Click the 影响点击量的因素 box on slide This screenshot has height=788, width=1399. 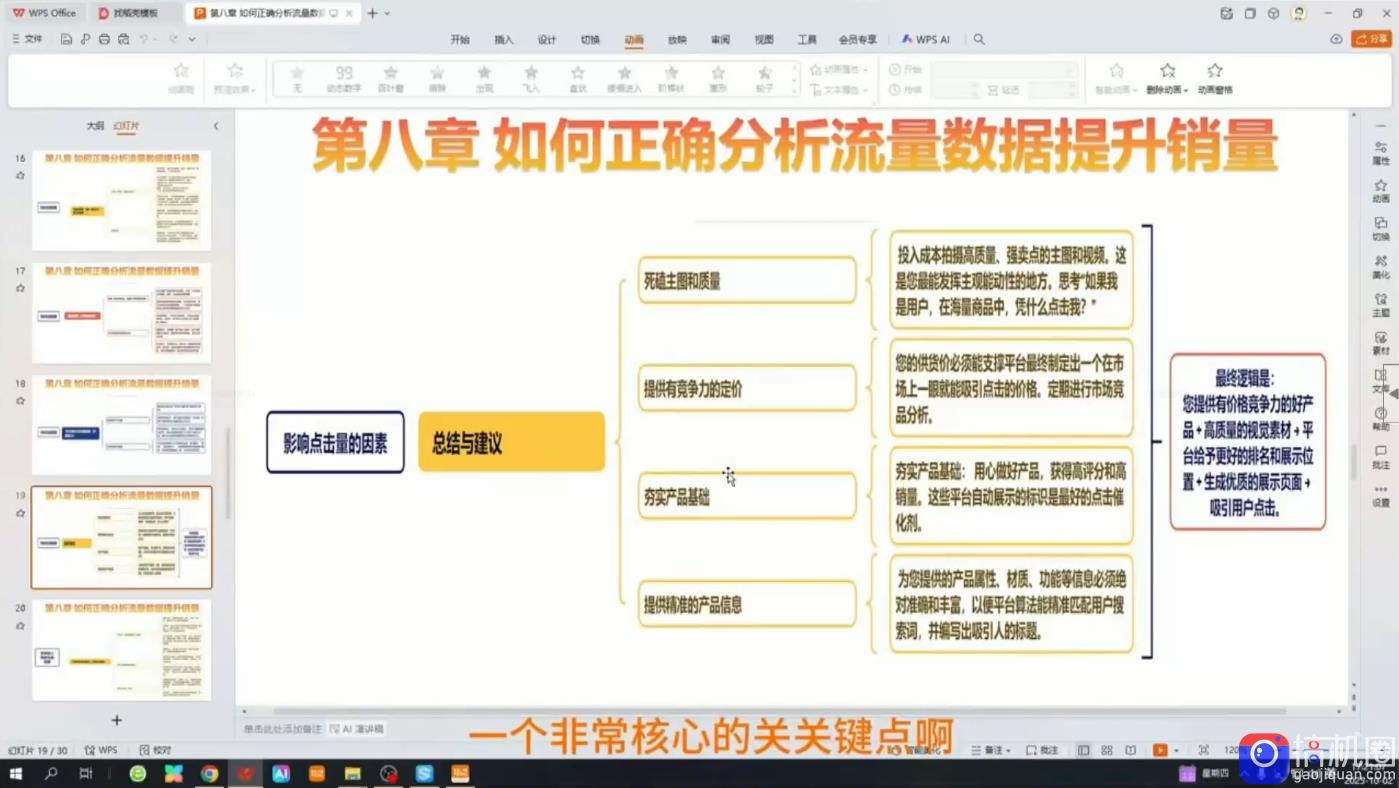(335, 442)
